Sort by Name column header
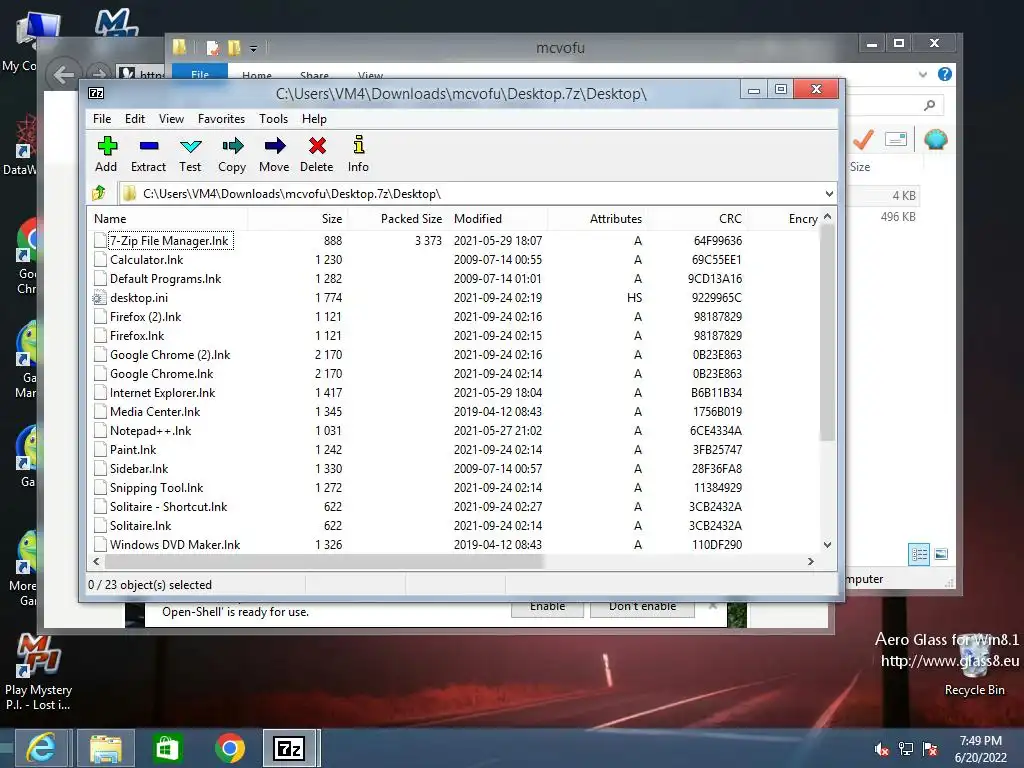This screenshot has height=768, width=1024. [x=167, y=219]
